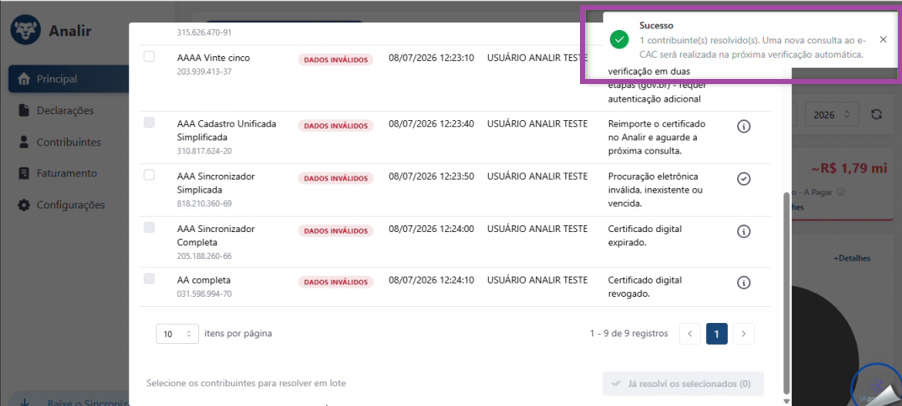The height and width of the screenshot is (406, 902).
Task: Open Declarações in sidebar
Action: pyautogui.click(x=64, y=110)
